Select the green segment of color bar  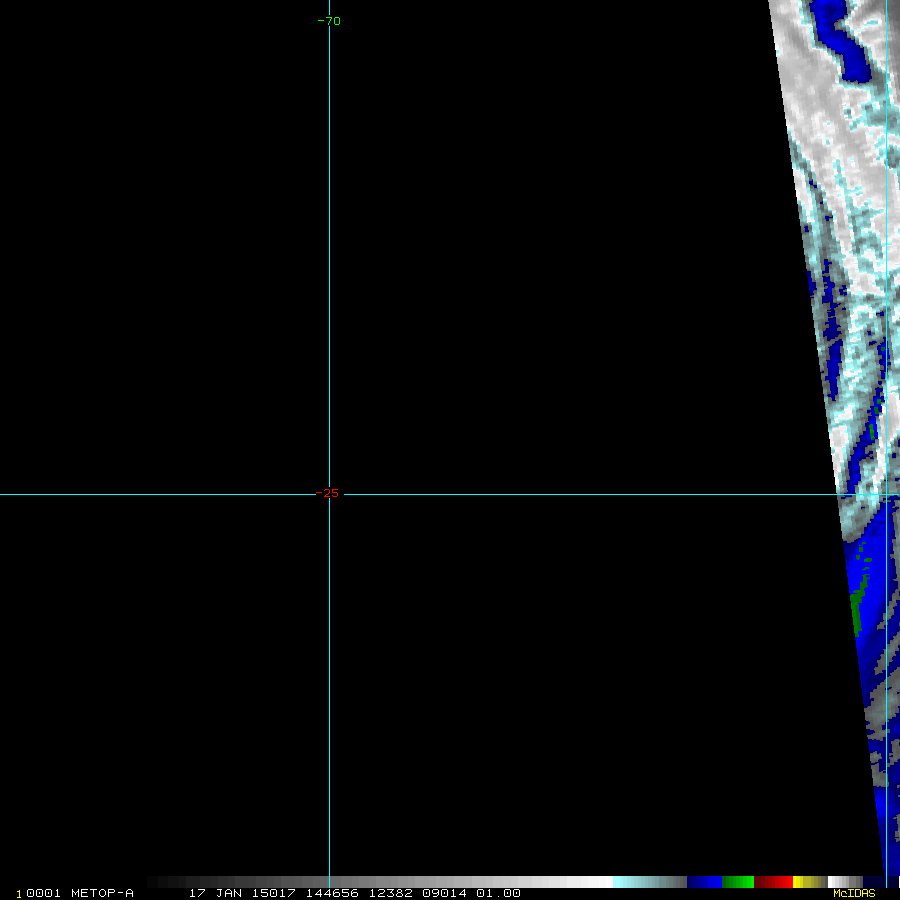[x=738, y=882]
